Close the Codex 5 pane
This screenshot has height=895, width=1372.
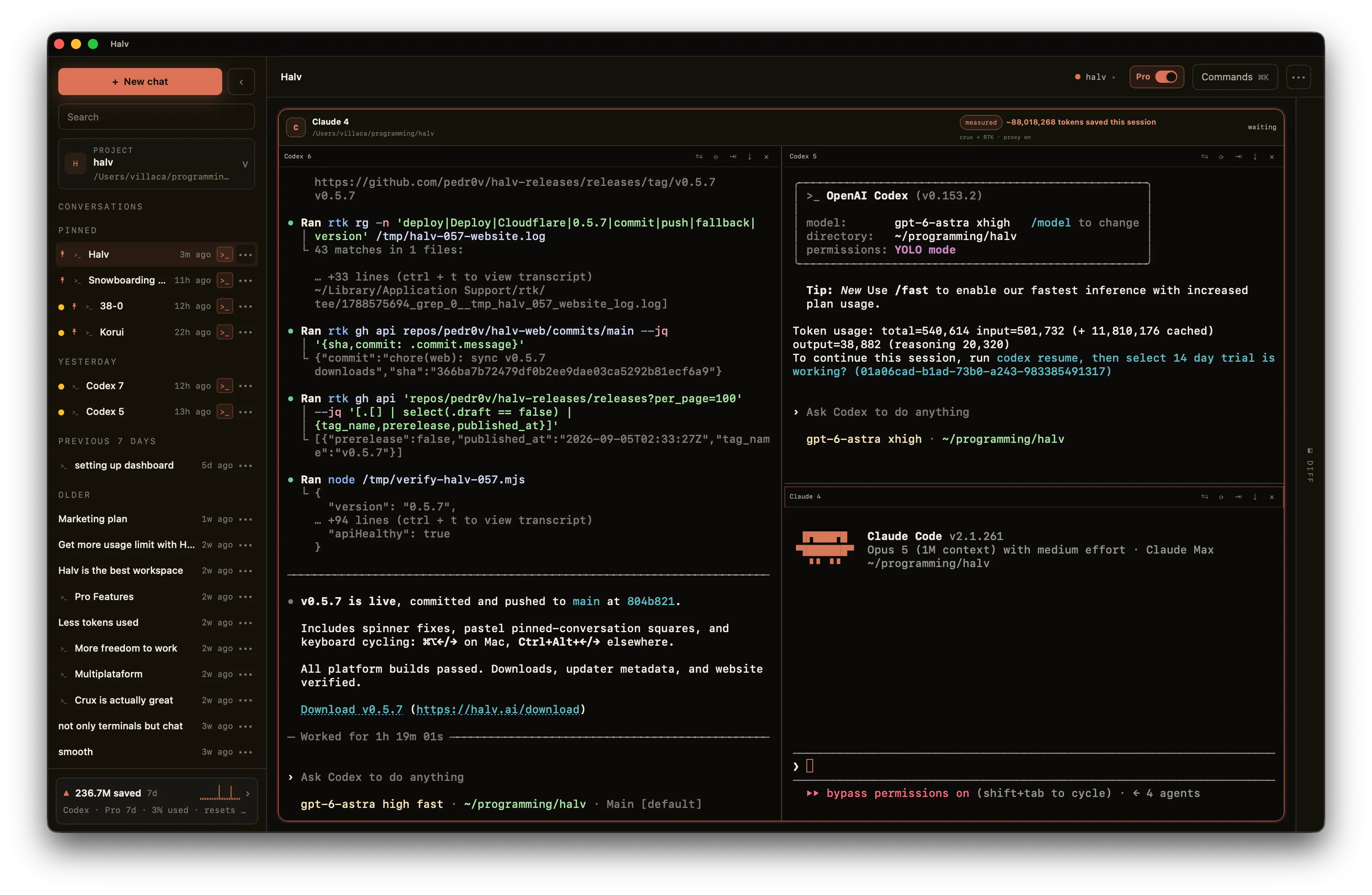(1272, 156)
